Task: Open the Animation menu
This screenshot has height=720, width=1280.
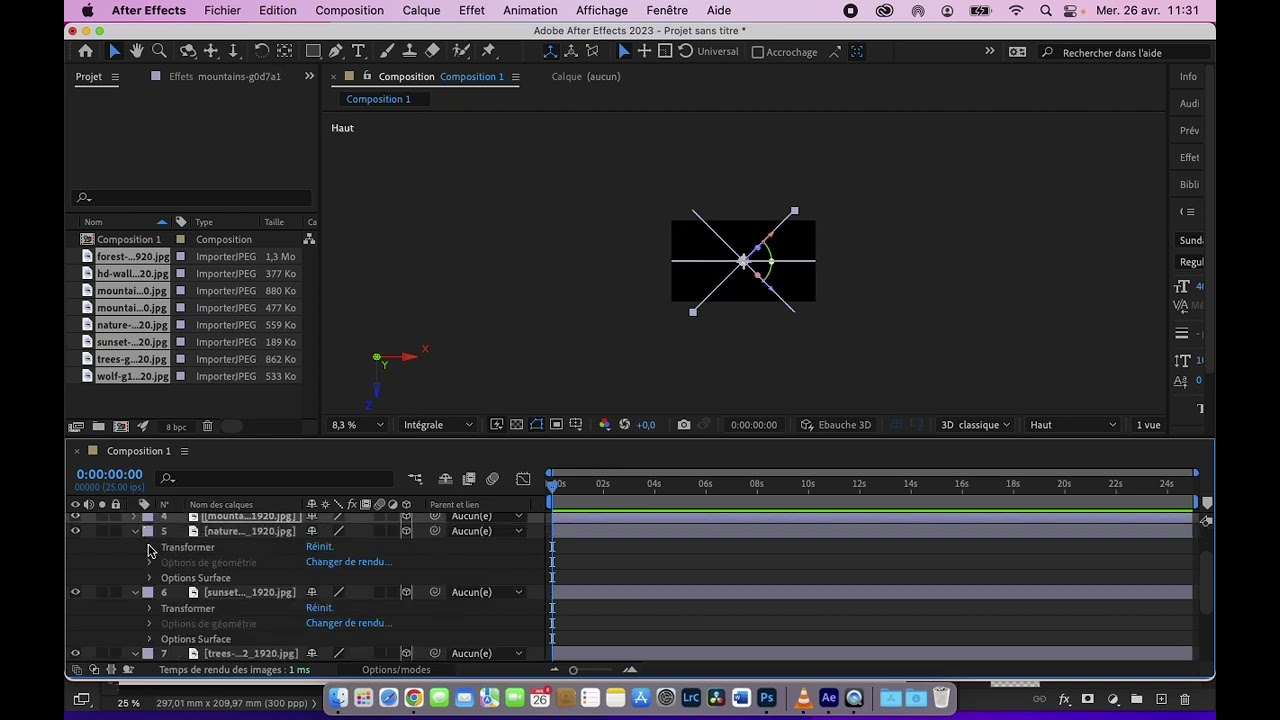Action: (x=530, y=10)
